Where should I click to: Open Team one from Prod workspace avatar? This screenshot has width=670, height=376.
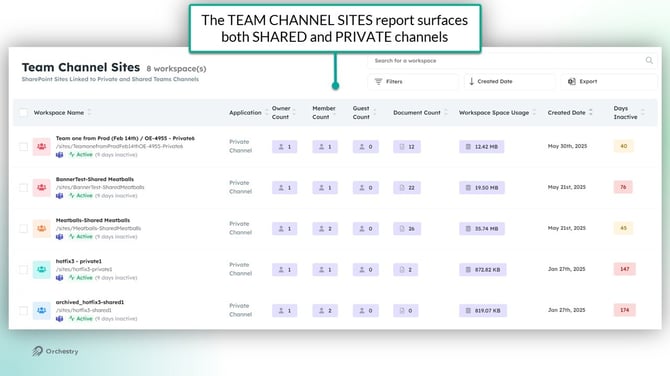click(41, 147)
